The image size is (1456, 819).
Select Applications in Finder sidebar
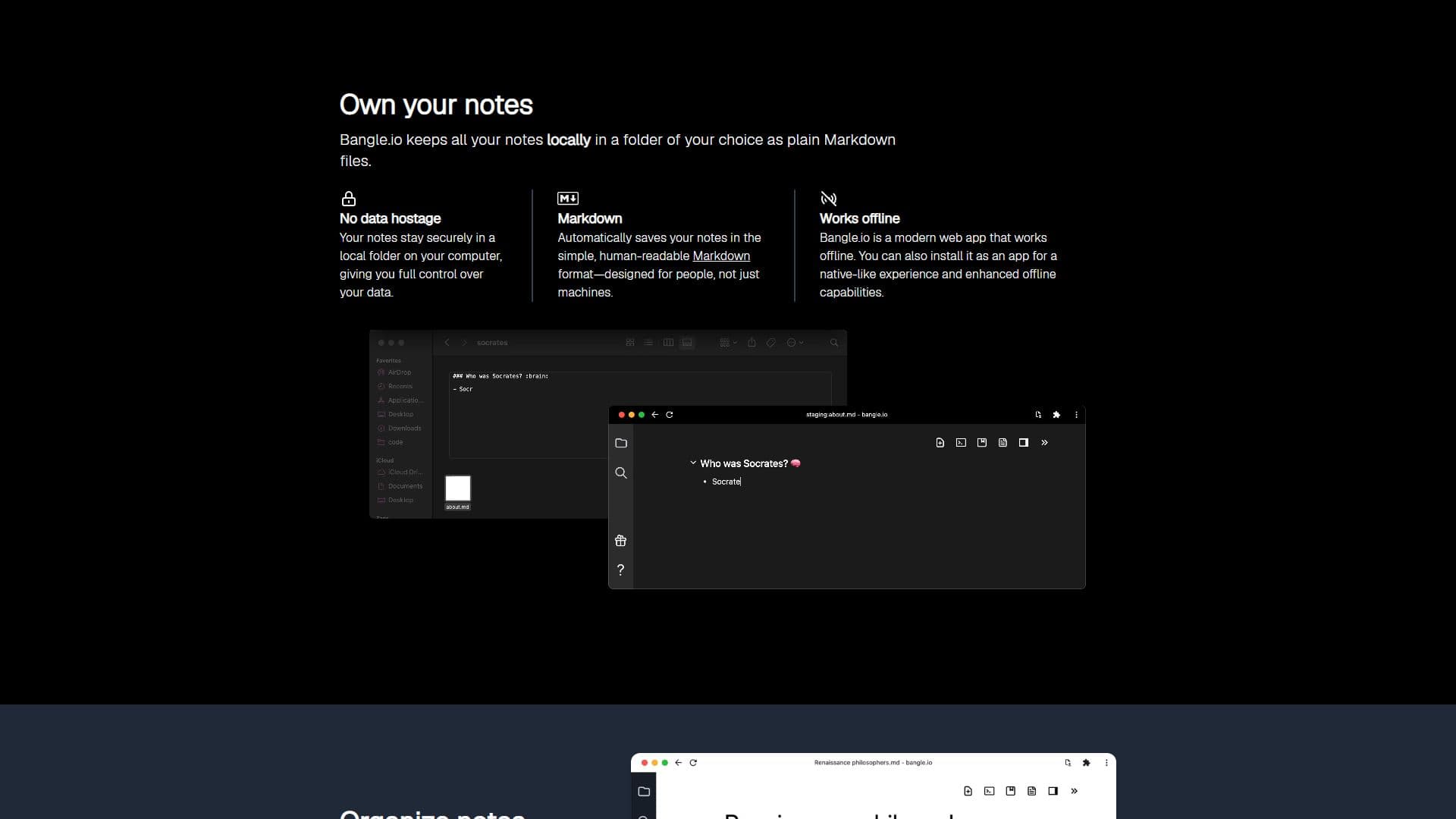click(x=400, y=400)
